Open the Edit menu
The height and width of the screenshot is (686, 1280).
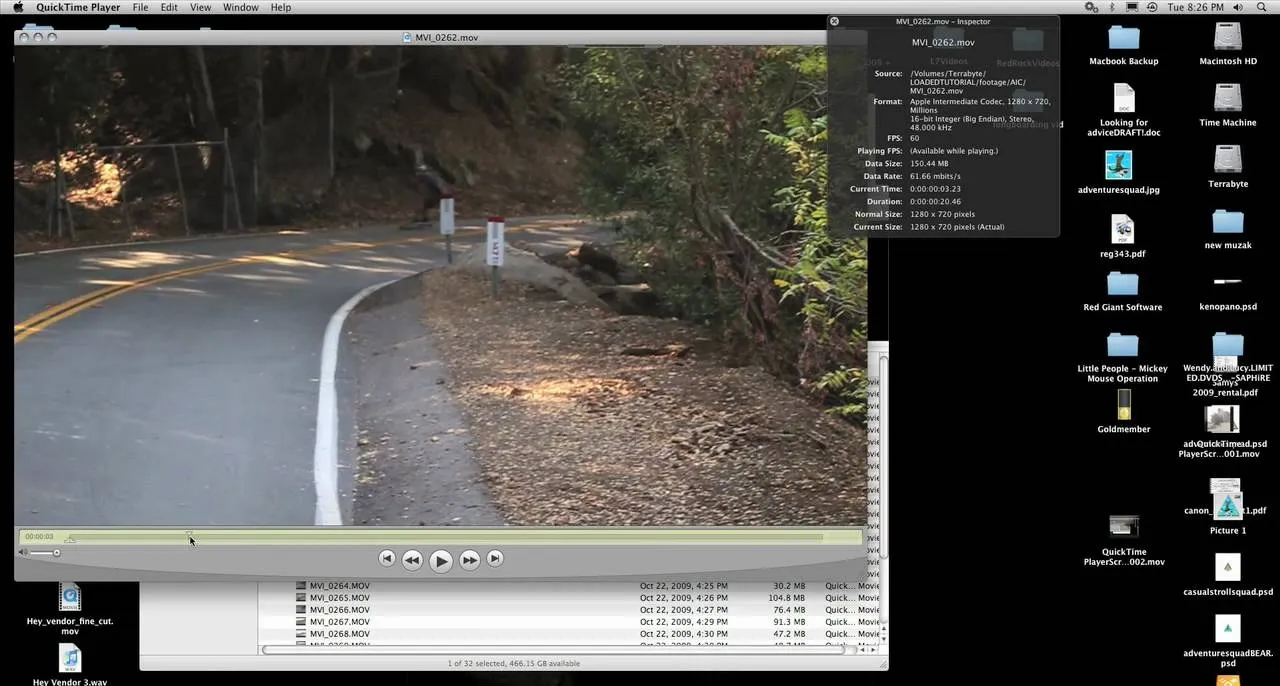(169, 7)
